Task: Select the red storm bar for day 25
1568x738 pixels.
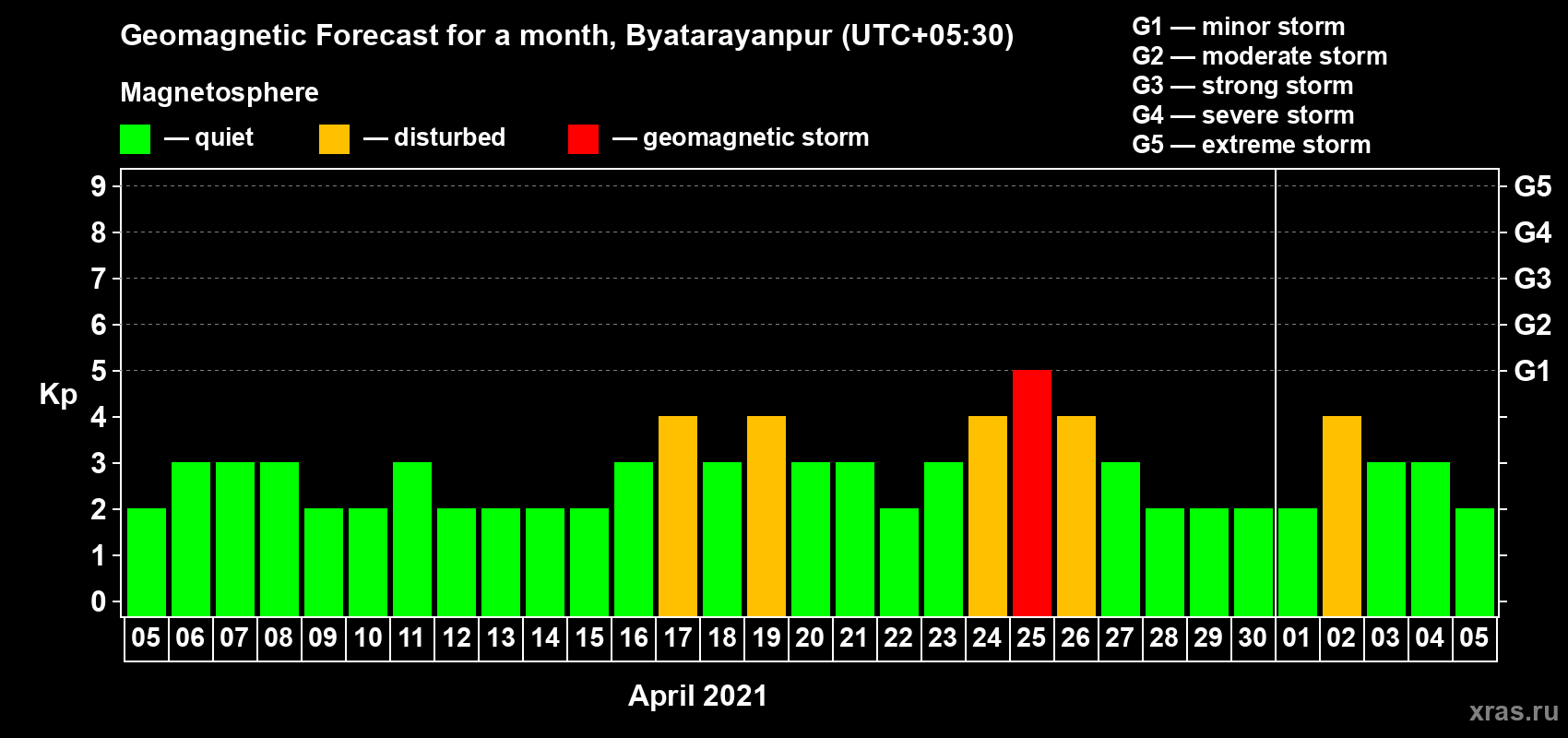Action: (1032, 493)
